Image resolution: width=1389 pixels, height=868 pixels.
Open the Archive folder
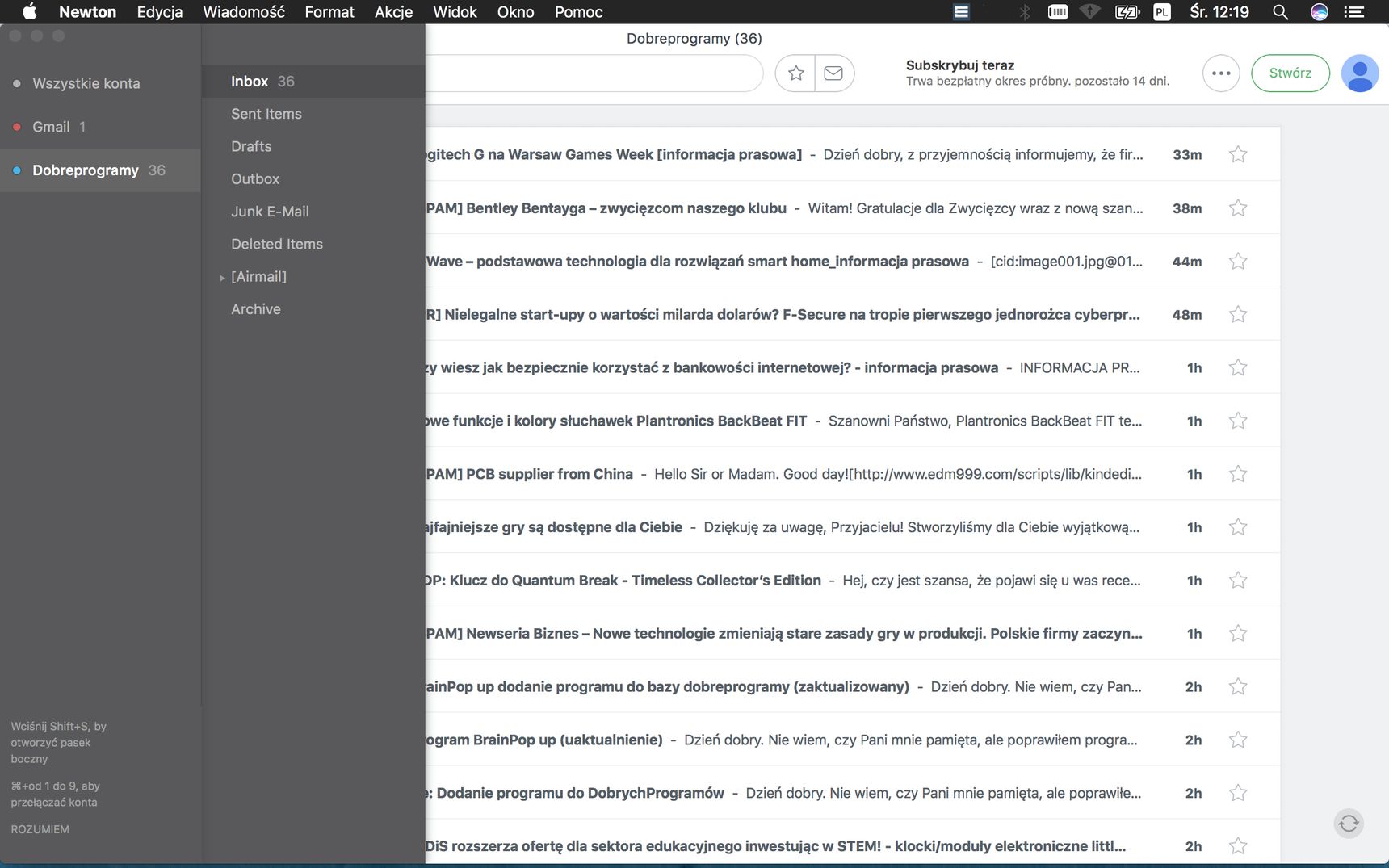click(x=313, y=309)
